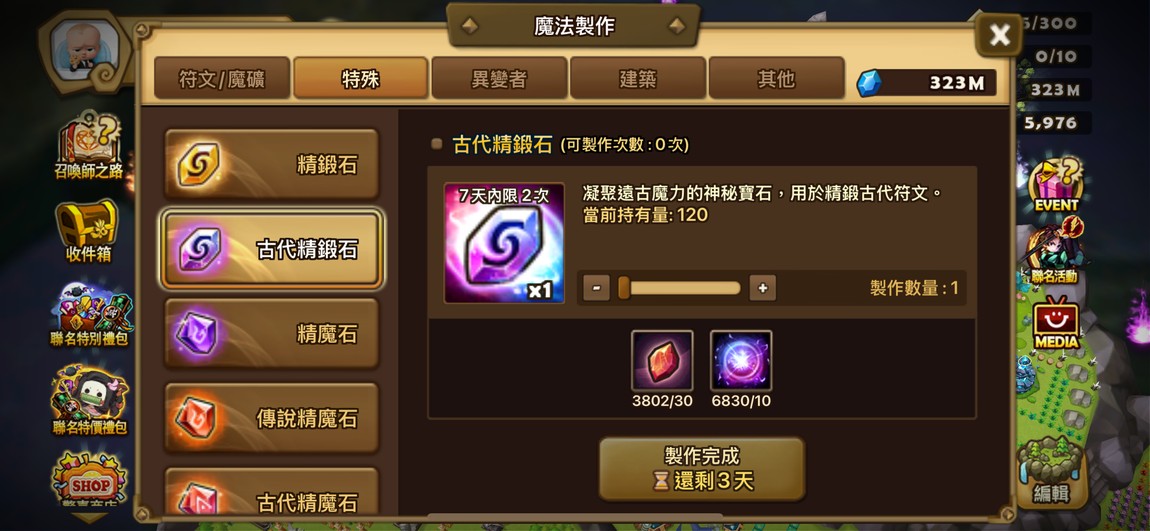
Task: Open the SHOP icon
Action: [89, 480]
